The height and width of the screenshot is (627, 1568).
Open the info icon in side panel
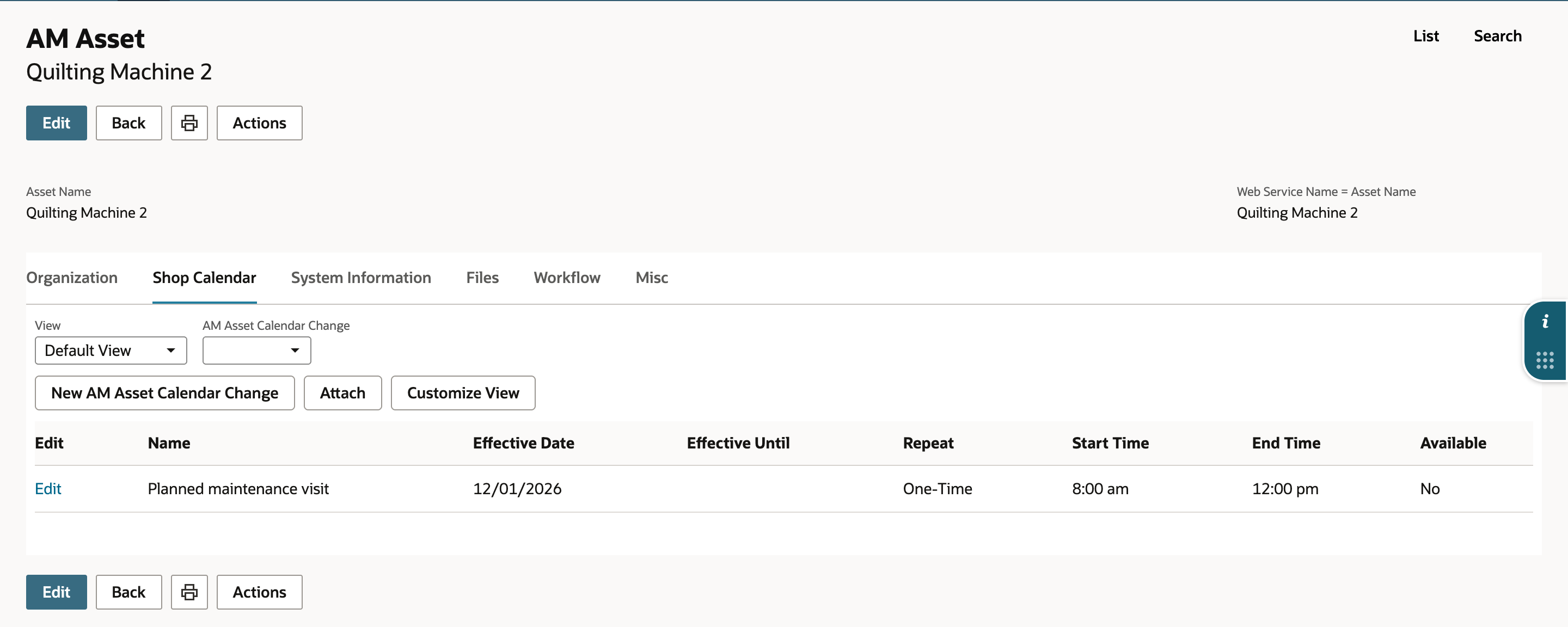tap(1545, 322)
